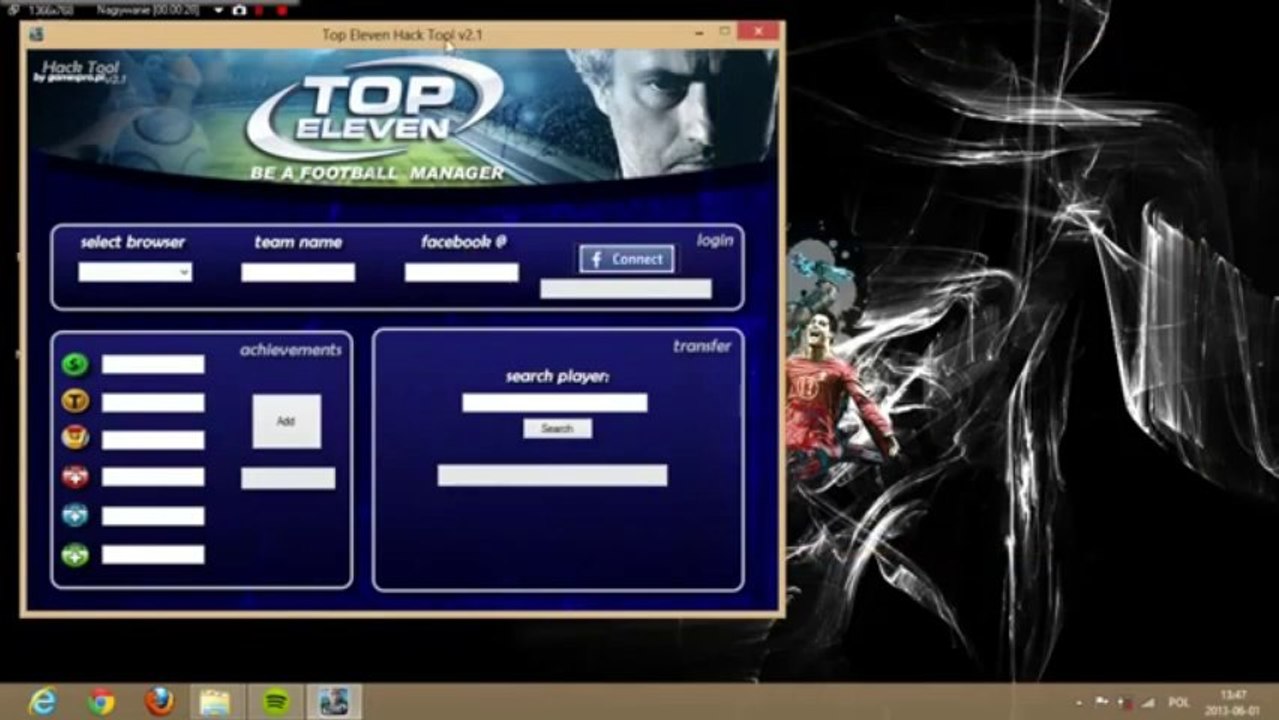The height and width of the screenshot is (720, 1279).
Task: Click the POL language indicator
Action: tap(1179, 702)
